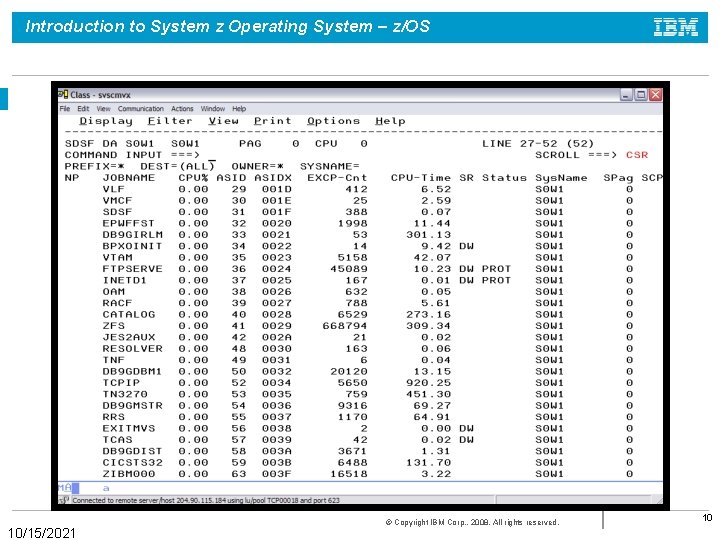
Task: Click the SCROLL field value CSR
Action: click(637, 155)
